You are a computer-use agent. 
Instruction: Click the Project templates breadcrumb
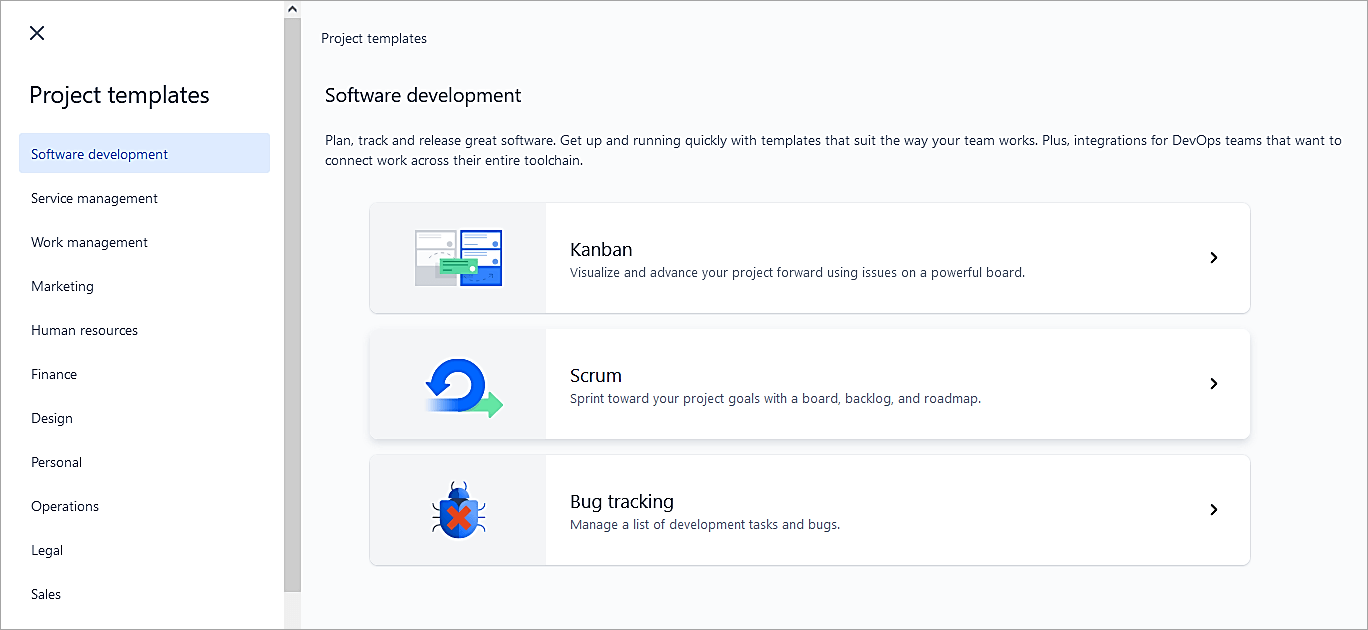(374, 39)
